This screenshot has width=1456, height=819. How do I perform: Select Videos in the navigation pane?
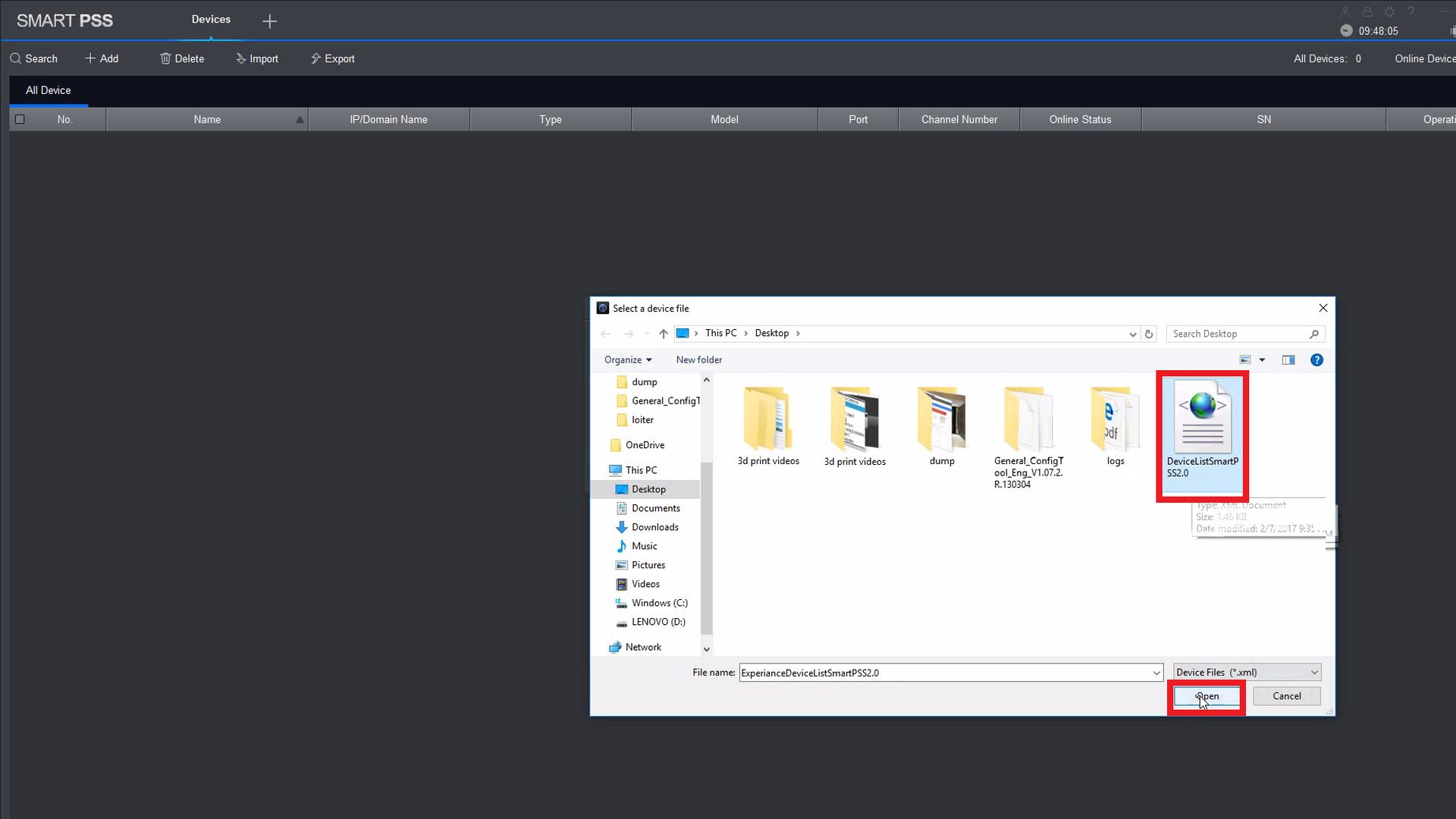pyautogui.click(x=645, y=584)
